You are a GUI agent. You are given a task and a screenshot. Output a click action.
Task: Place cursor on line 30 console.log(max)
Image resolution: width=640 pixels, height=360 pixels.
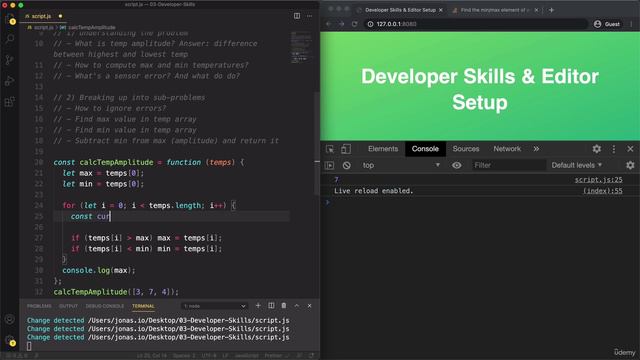pos(98,270)
